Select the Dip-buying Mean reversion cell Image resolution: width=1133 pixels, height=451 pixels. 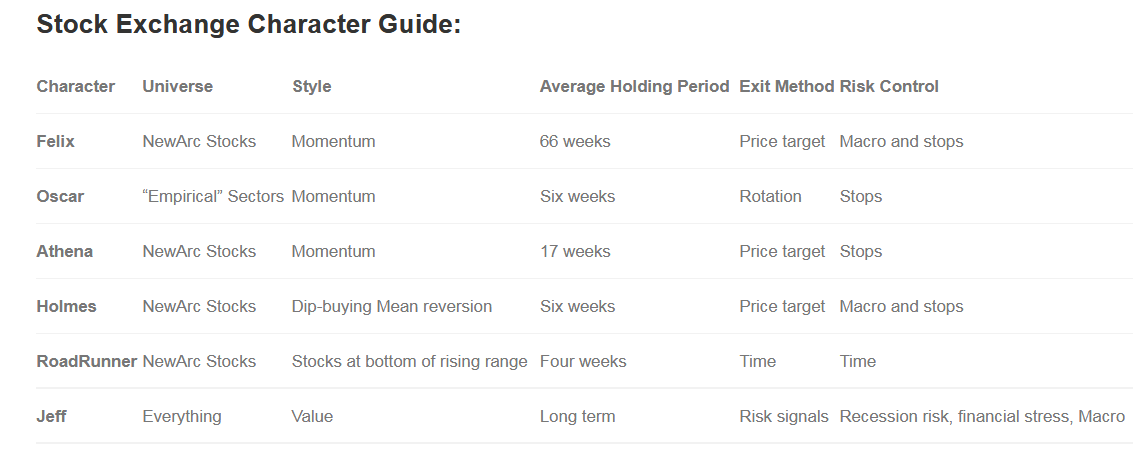[392, 306]
